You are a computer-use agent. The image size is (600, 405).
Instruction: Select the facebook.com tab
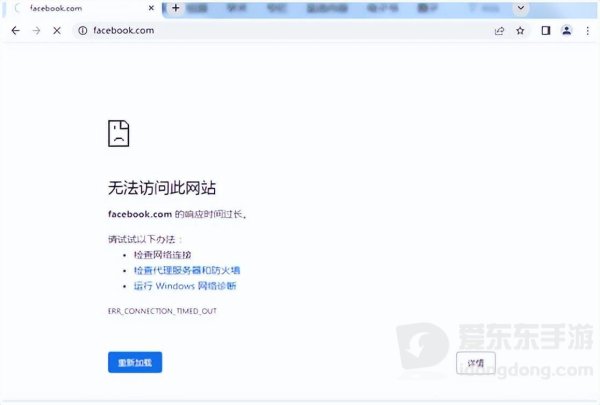coord(82,8)
